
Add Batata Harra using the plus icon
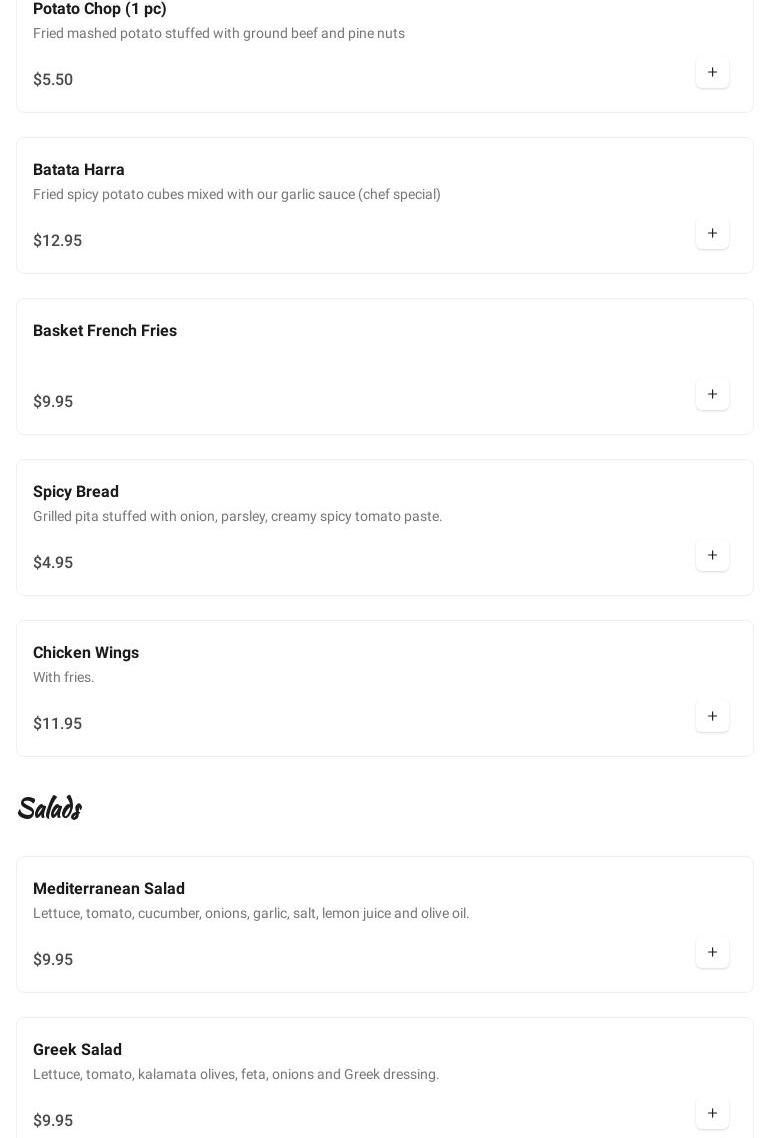pyautogui.click(x=712, y=234)
